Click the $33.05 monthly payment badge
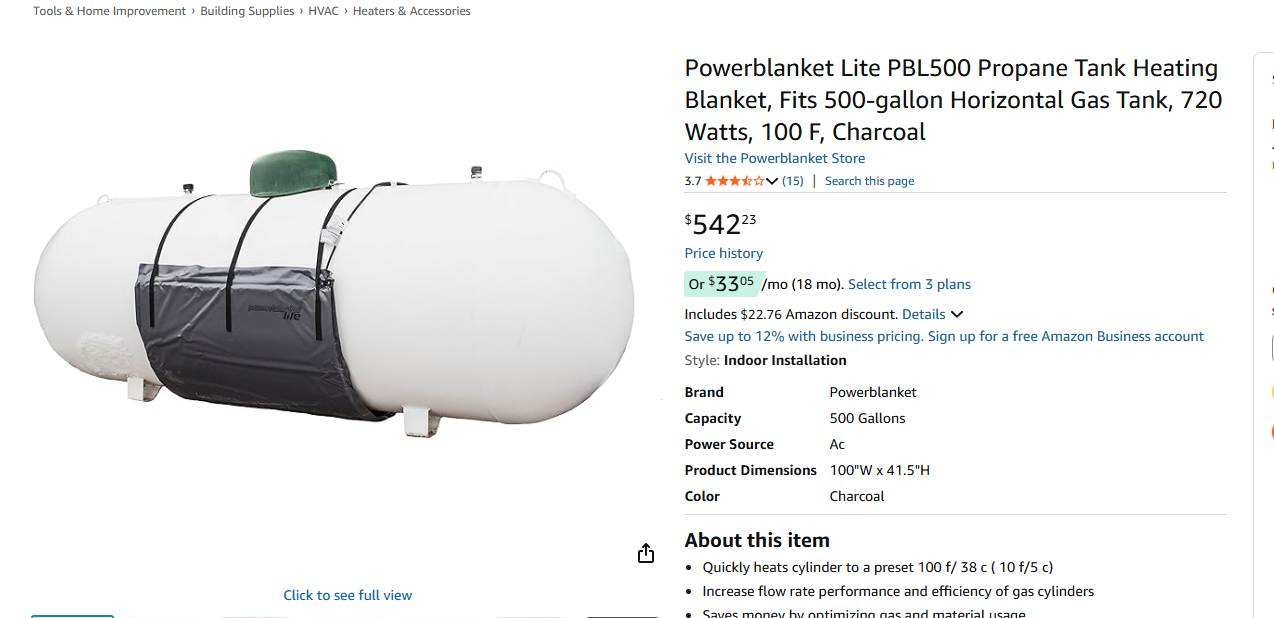The height and width of the screenshot is (618, 1274). (x=724, y=284)
